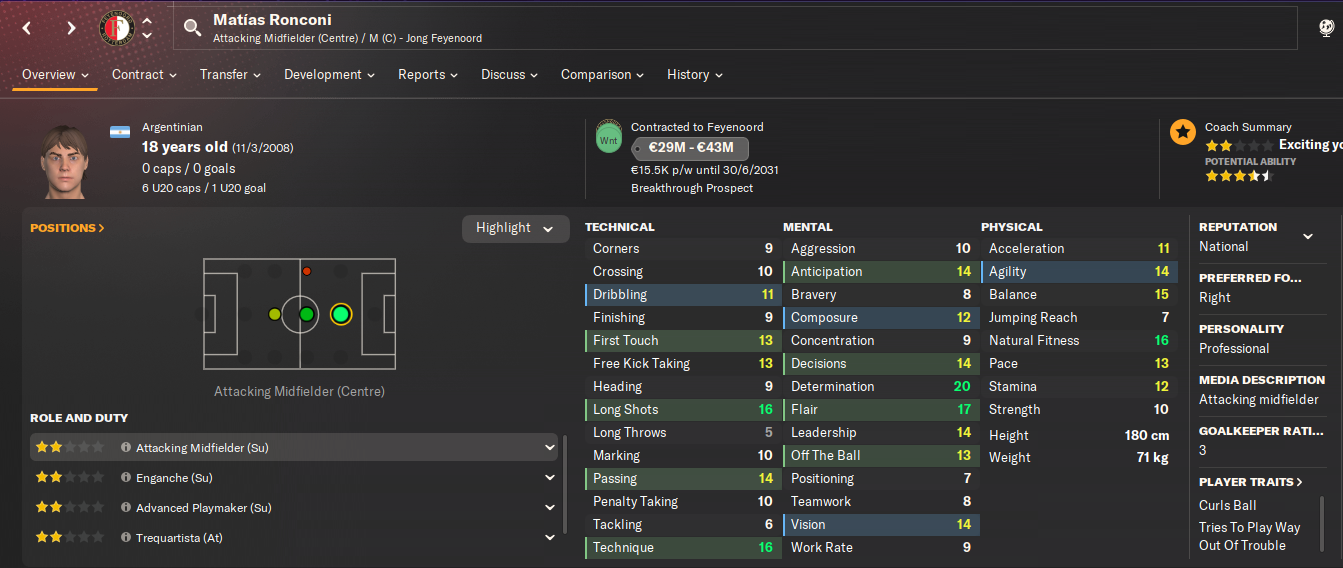1343x568 pixels.
Task: Open the PLAYER TRAITS link
Action: pos(1251,482)
